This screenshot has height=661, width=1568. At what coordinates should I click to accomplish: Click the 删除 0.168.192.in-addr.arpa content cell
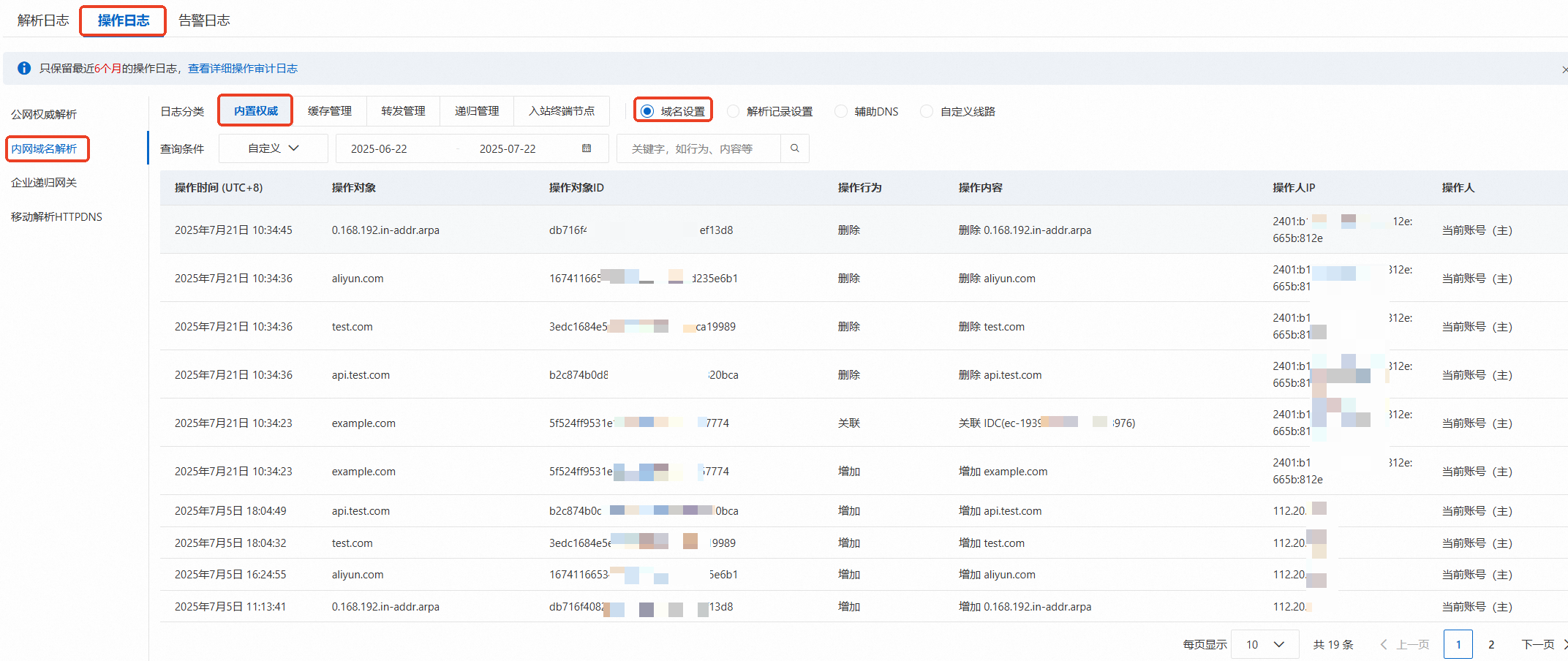[1025, 230]
